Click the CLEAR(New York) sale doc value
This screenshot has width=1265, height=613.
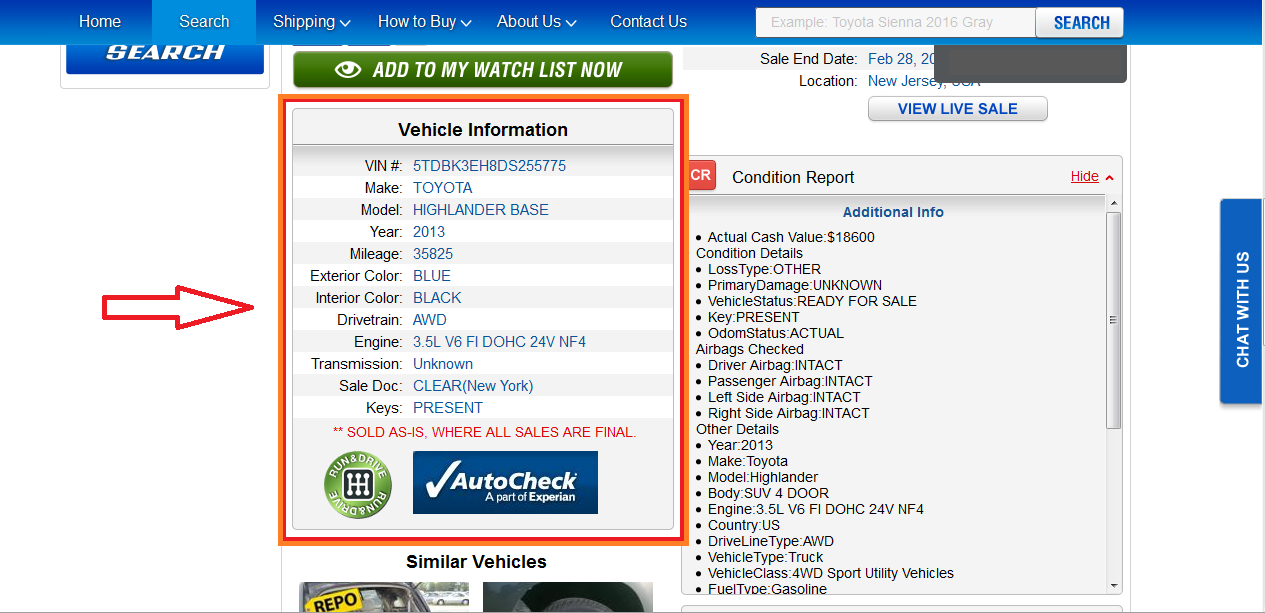[473, 386]
